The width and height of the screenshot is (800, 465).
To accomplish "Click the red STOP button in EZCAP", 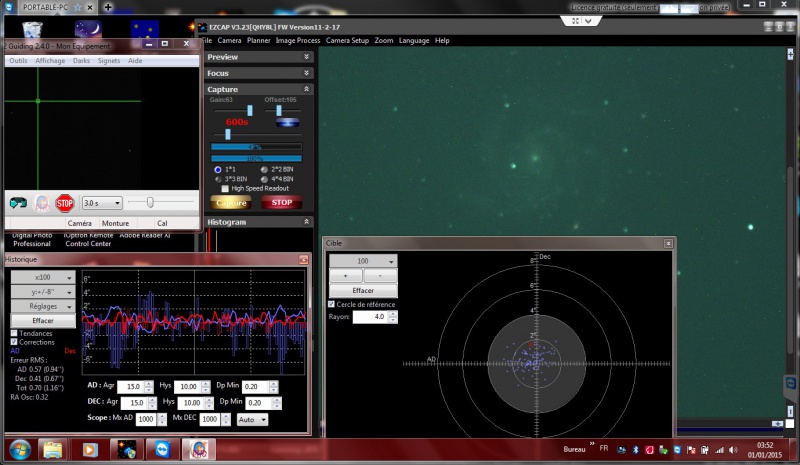I will coord(282,203).
